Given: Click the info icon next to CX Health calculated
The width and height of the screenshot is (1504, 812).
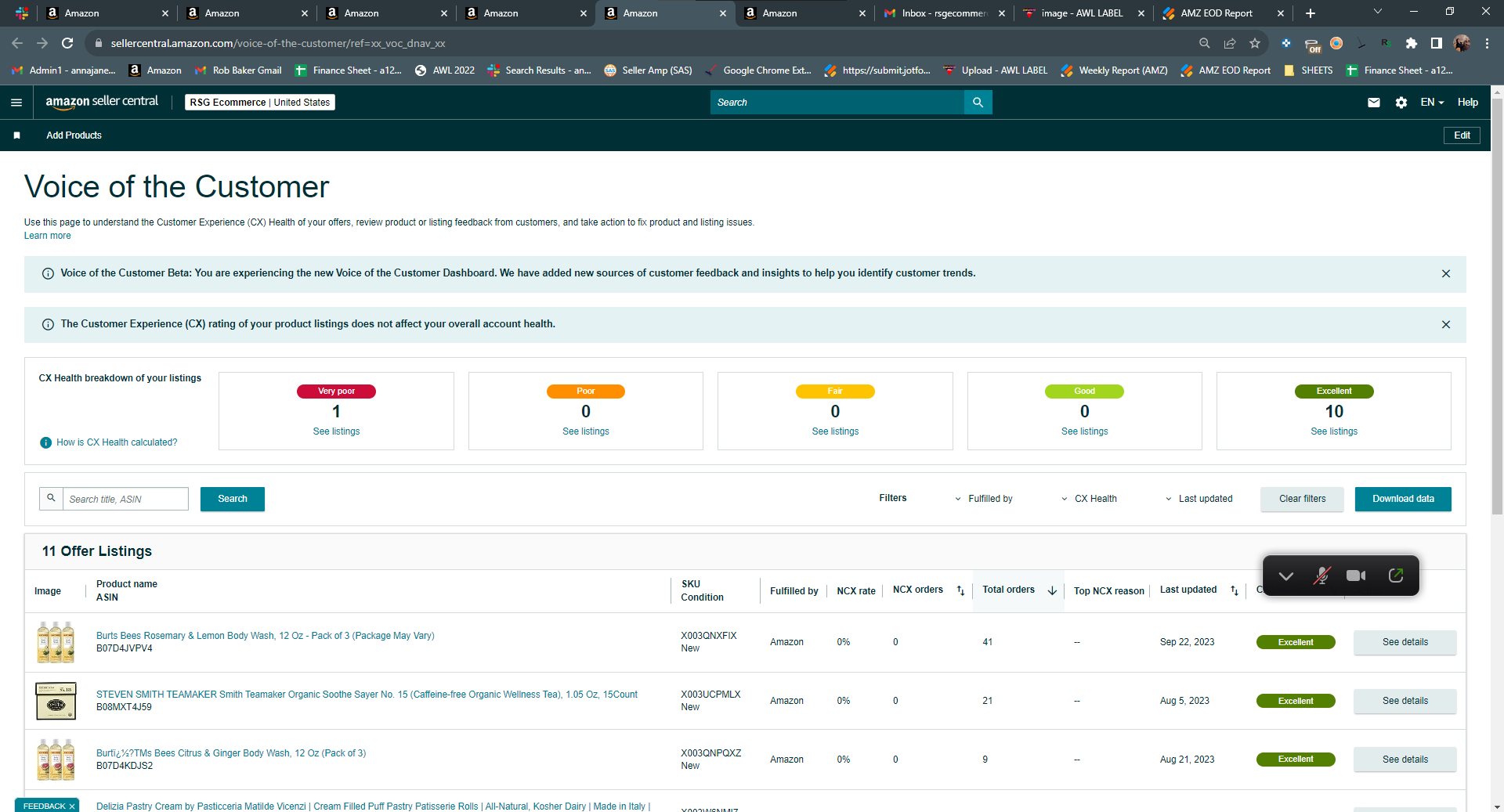Looking at the screenshot, I should pos(45,443).
